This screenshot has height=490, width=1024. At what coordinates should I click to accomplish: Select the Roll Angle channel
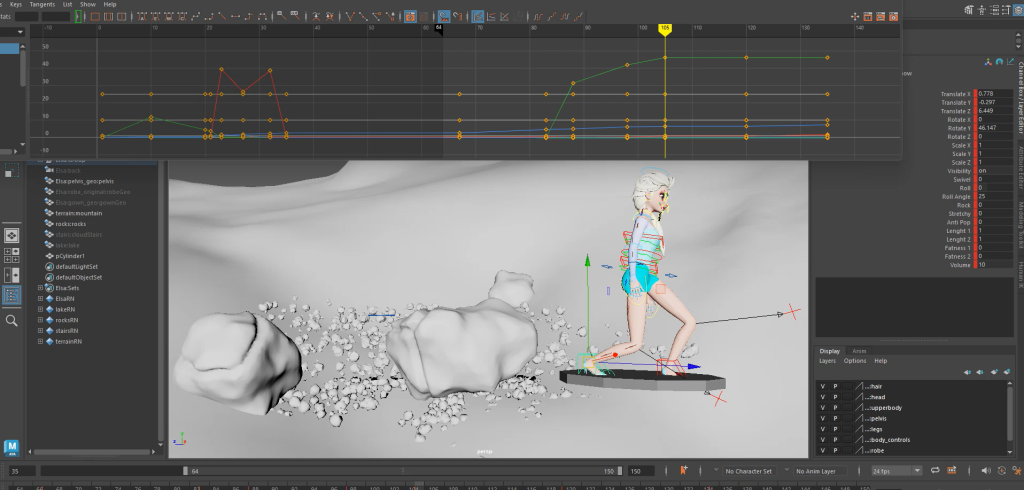pyautogui.click(x=956, y=197)
